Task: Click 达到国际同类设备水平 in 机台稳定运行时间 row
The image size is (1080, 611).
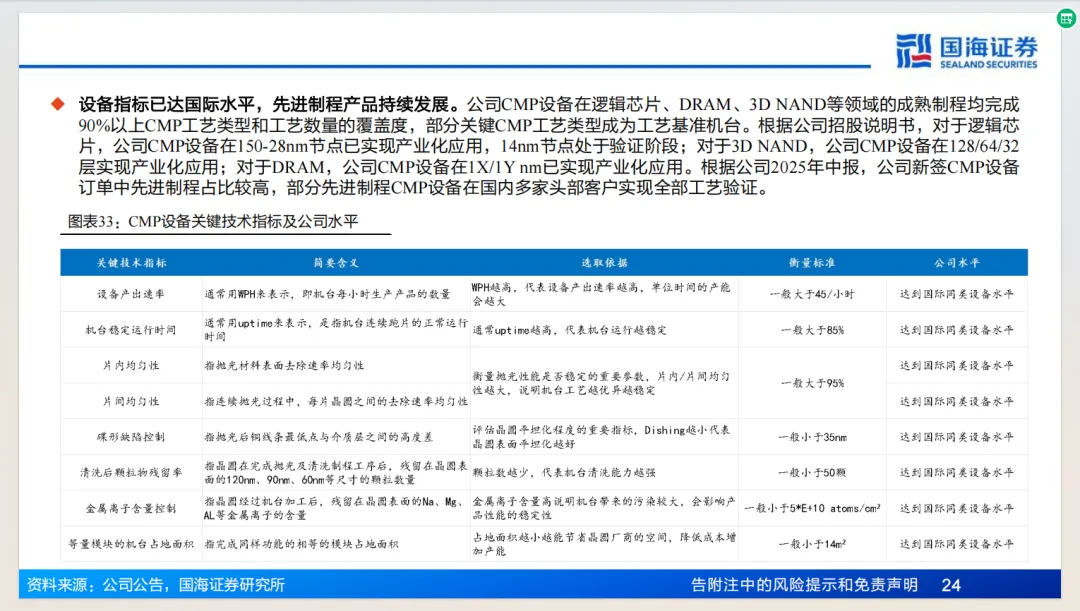Action: pos(957,330)
